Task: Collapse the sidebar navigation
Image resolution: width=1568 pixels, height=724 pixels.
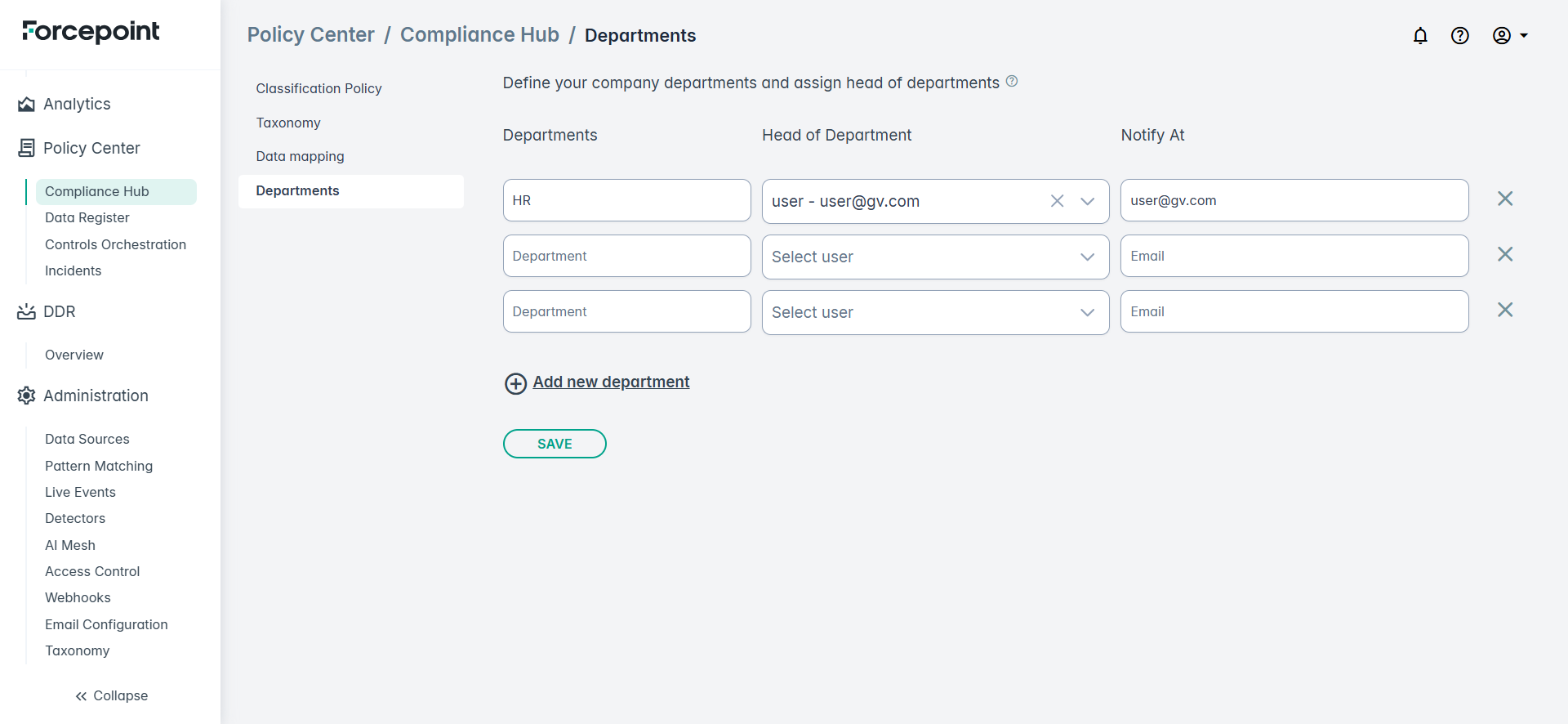Action: point(111,695)
